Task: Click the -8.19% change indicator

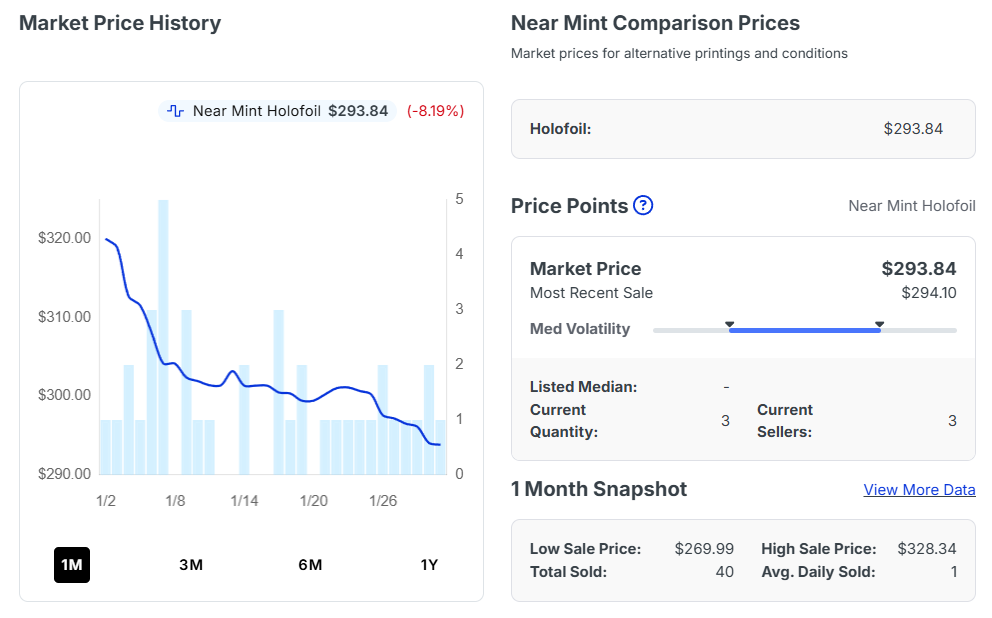Action: 435,111
